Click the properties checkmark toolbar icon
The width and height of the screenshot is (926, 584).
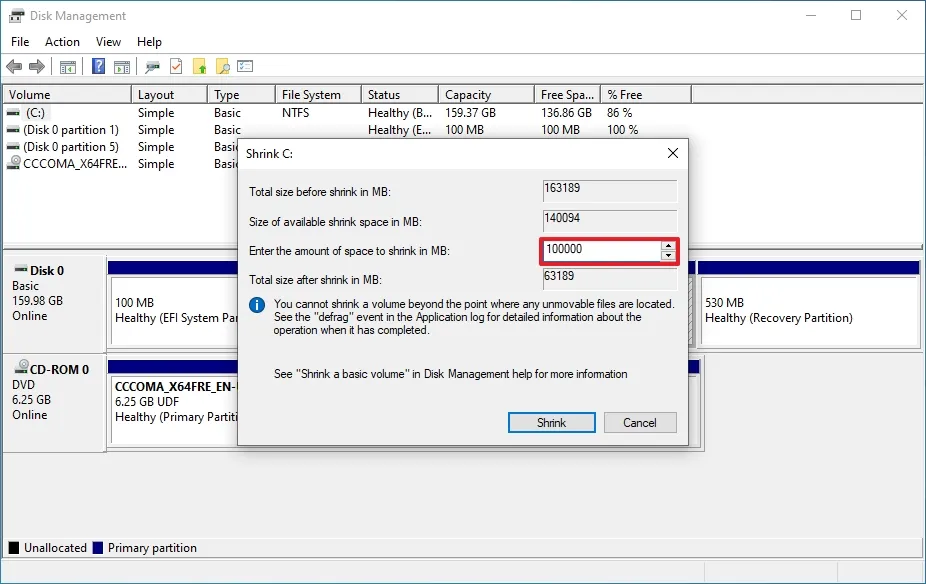point(174,67)
